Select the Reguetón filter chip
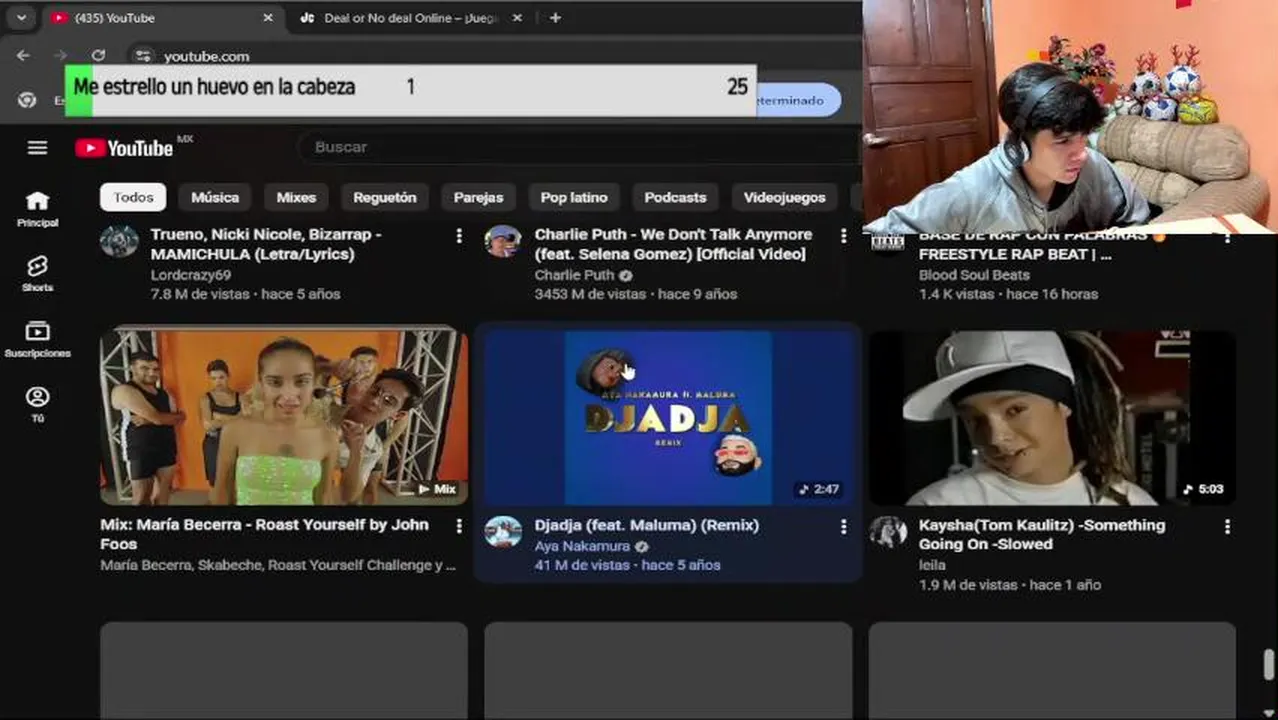The image size is (1278, 720). pos(385,197)
